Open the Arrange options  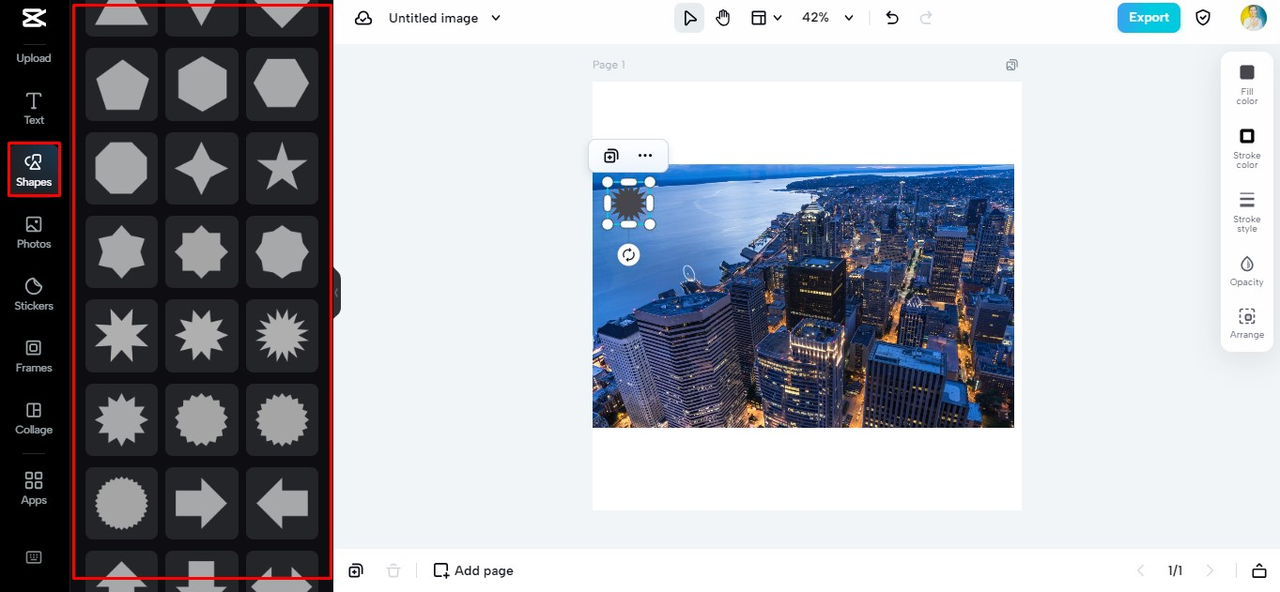point(1247,324)
